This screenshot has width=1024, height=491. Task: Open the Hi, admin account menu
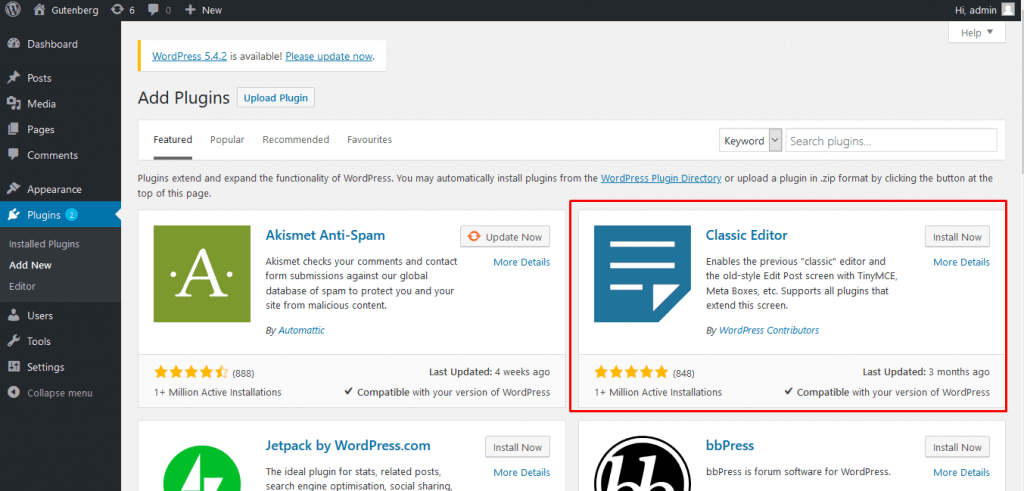(x=985, y=10)
